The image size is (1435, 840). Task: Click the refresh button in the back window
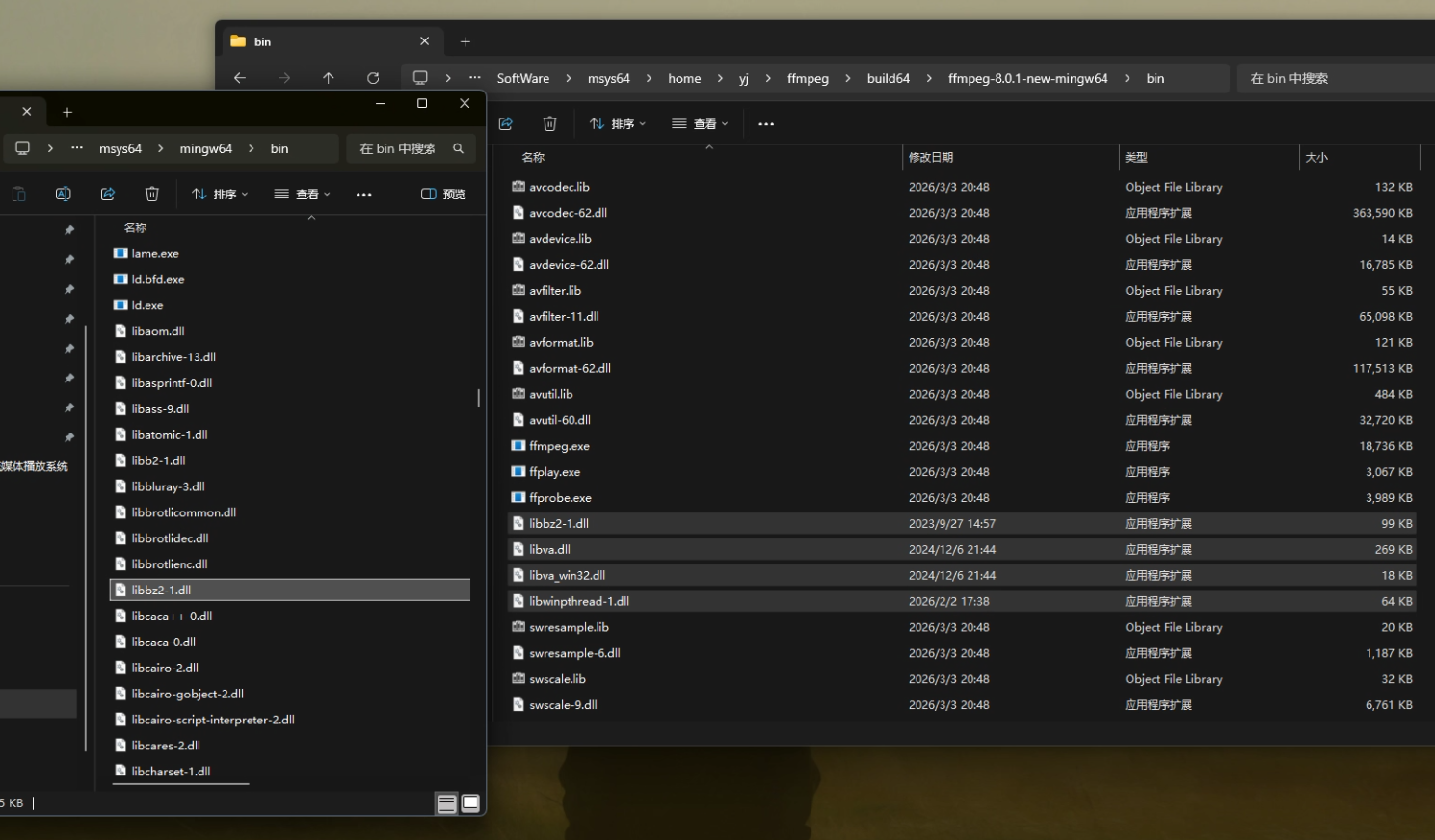pyautogui.click(x=373, y=78)
